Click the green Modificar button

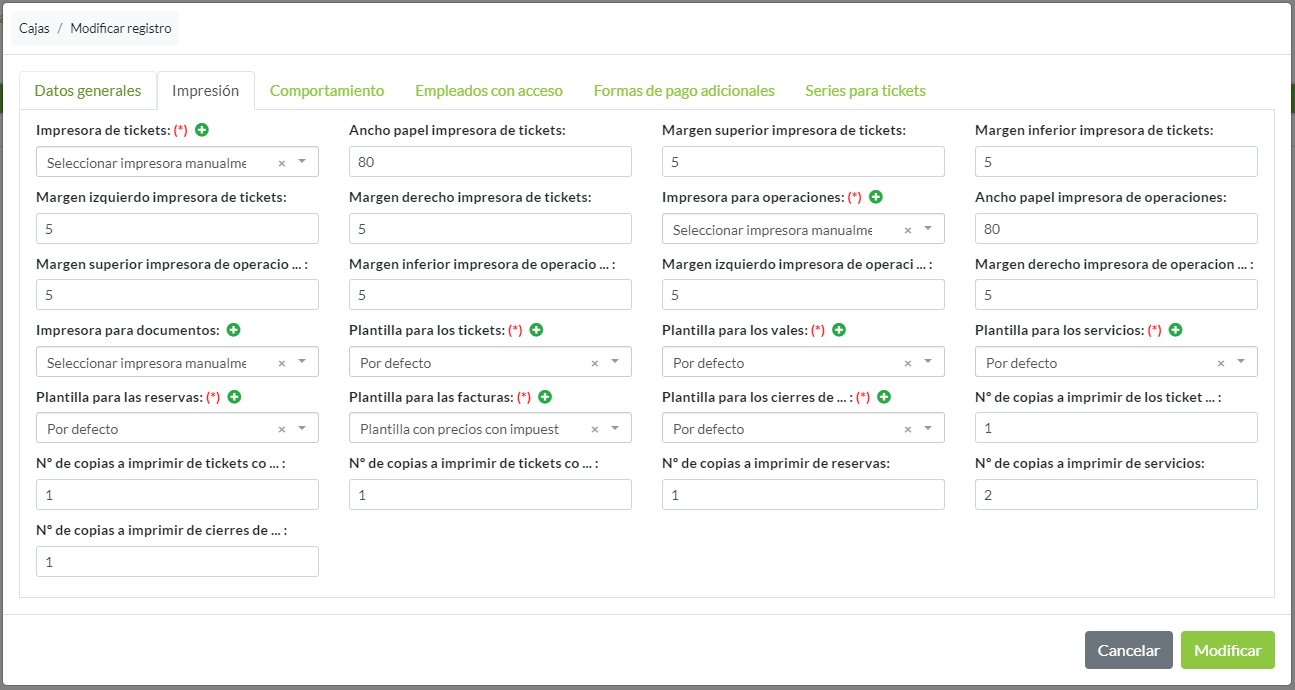tap(1227, 650)
